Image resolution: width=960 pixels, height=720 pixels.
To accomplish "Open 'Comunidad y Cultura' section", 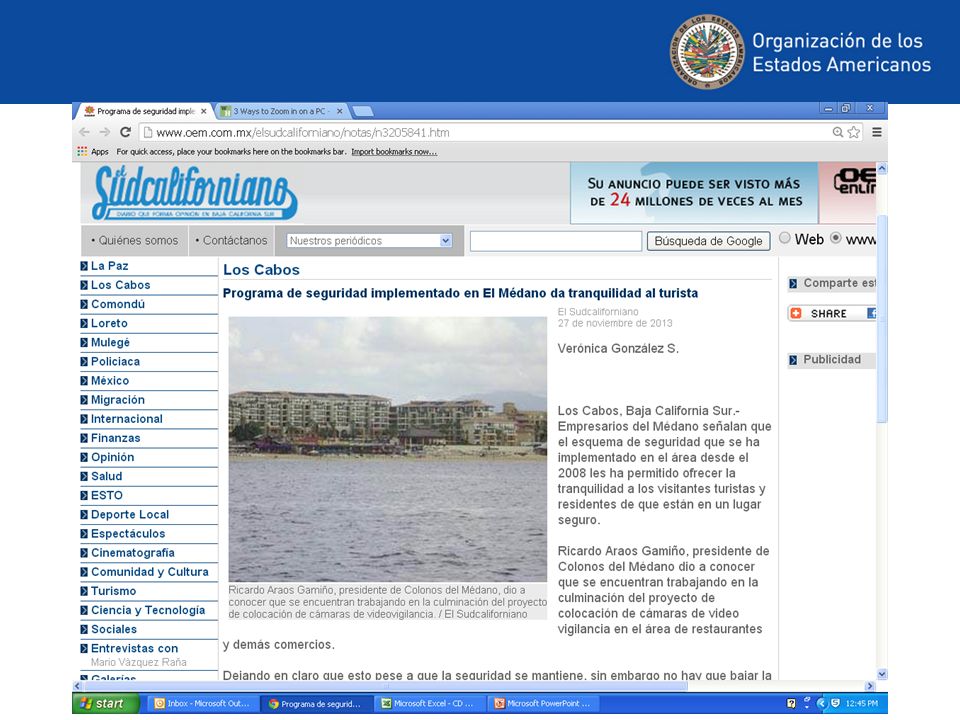I will (149, 571).
